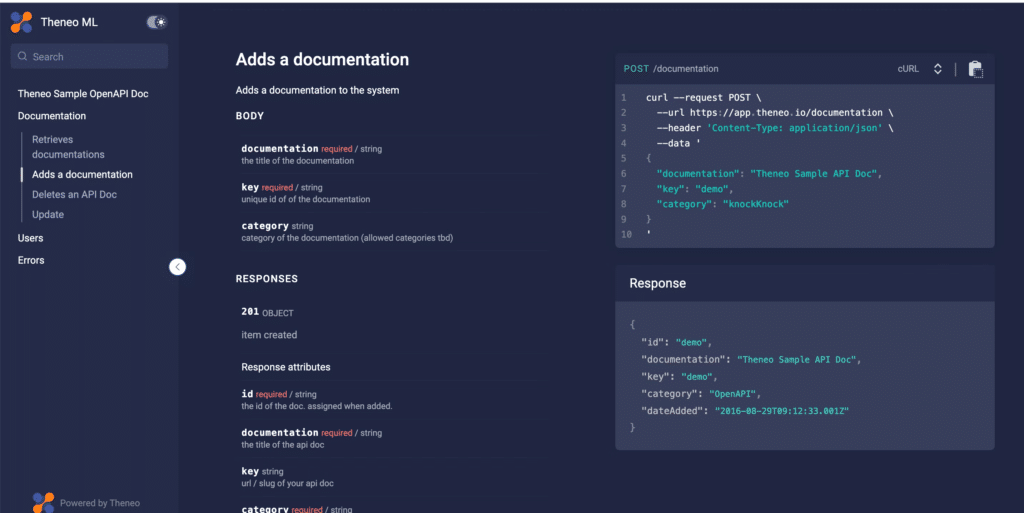Screen dimensions: 1024x513
Task: Click the category body parameter name
Action: point(264,226)
